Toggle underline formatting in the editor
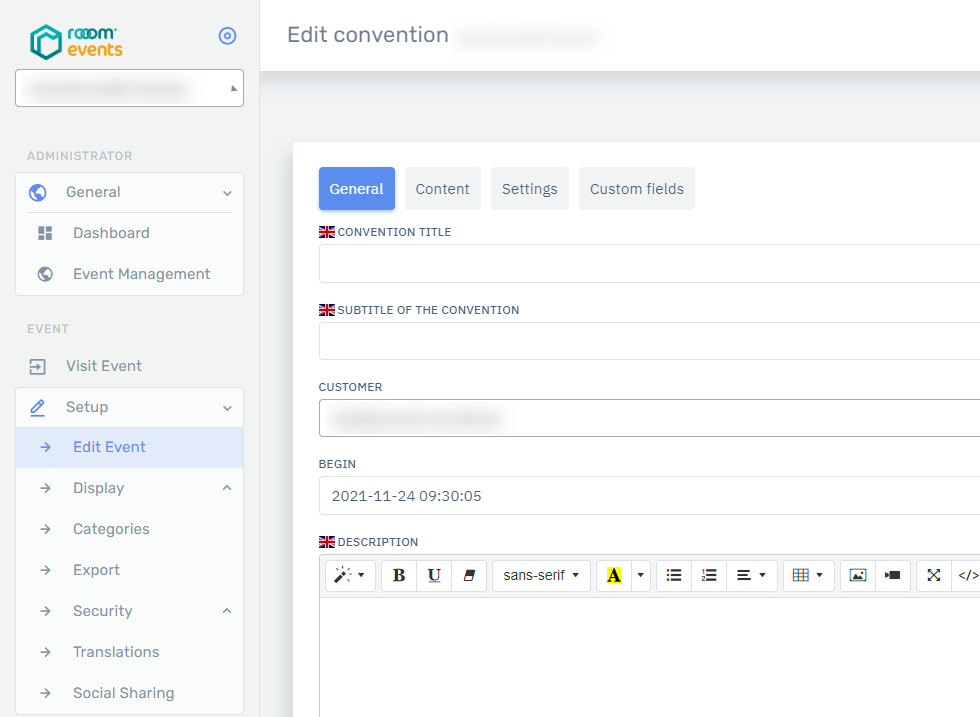This screenshot has width=980, height=717. (434, 575)
